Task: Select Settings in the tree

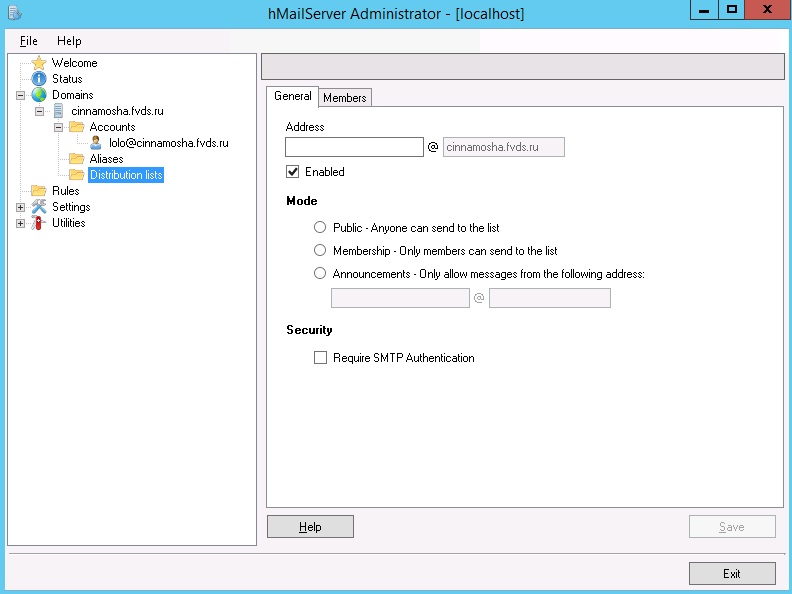Action: (71, 207)
